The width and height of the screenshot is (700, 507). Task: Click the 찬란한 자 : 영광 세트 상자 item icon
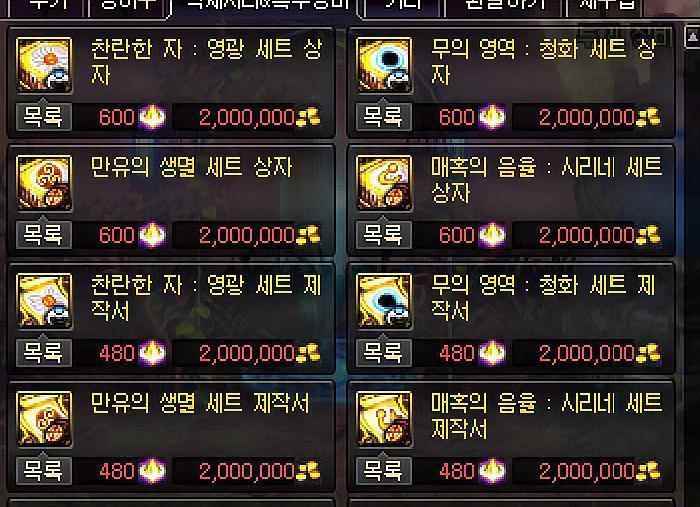point(44,65)
